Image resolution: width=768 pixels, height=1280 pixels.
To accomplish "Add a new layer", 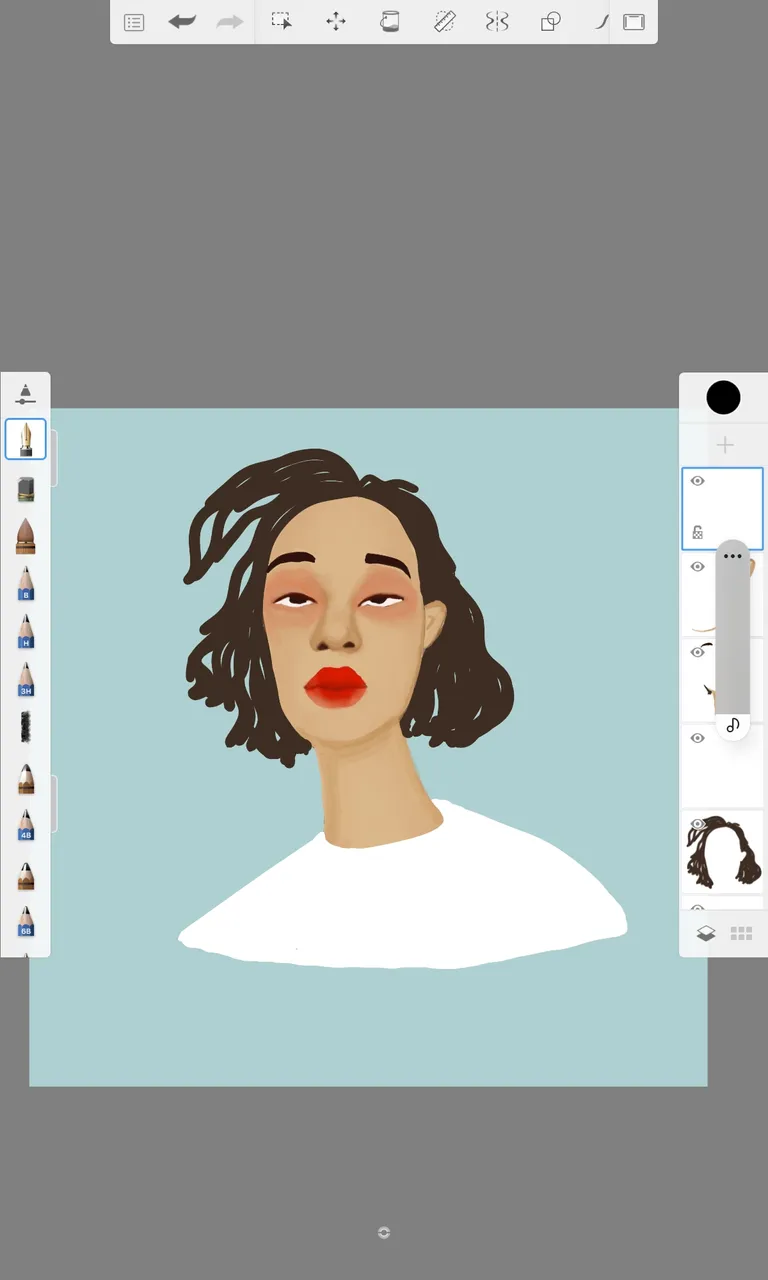I will click(x=725, y=445).
